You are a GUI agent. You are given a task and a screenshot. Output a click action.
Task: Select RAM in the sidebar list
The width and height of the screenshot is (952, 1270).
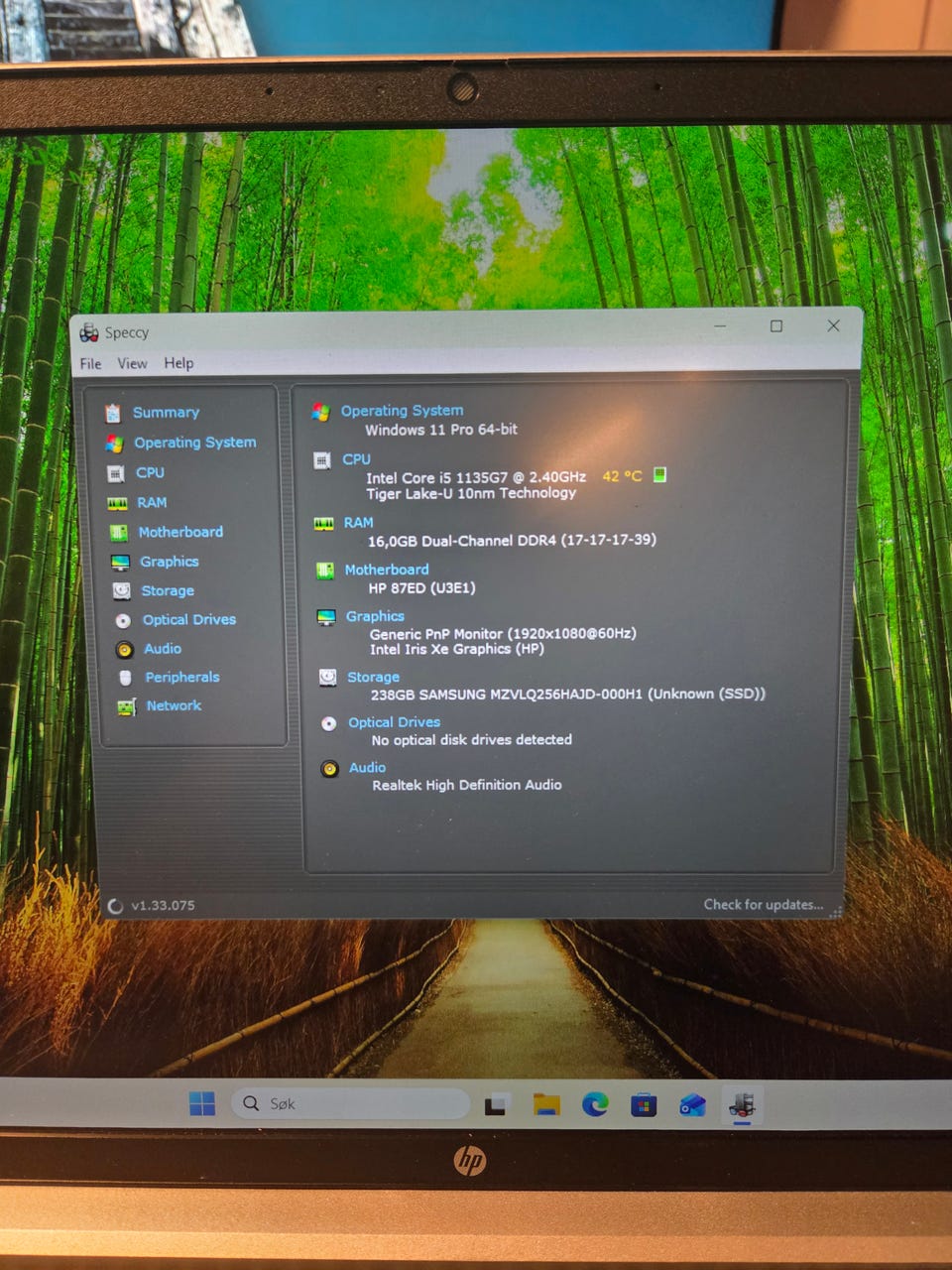(152, 503)
